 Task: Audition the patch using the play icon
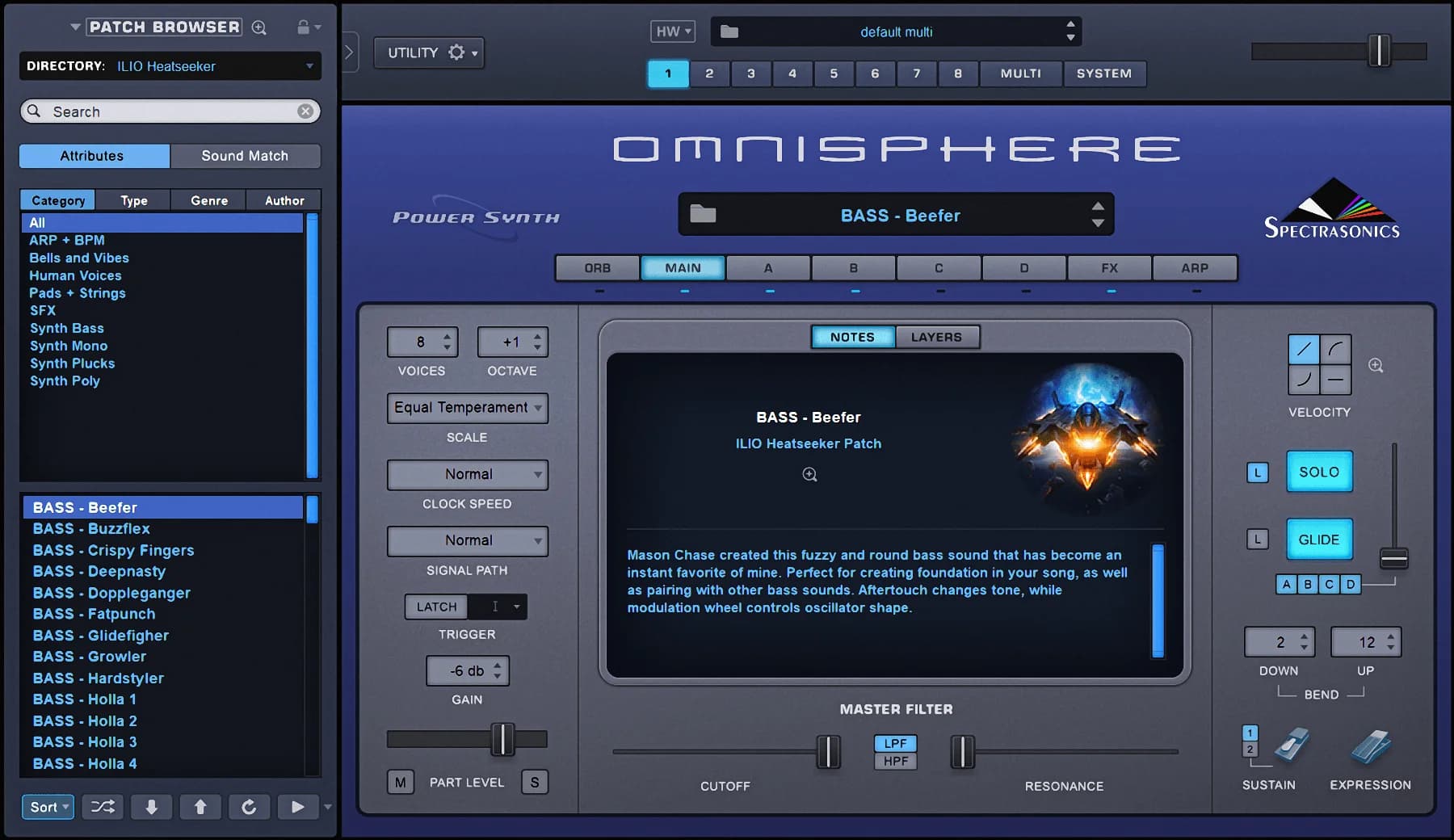coord(297,806)
